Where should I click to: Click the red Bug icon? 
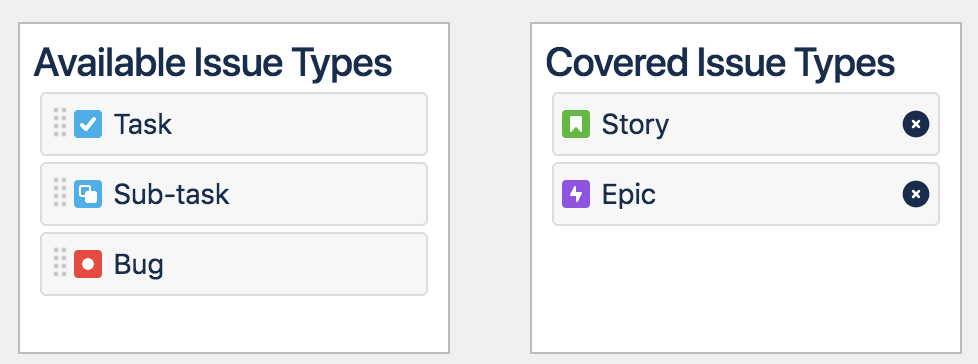(88, 264)
